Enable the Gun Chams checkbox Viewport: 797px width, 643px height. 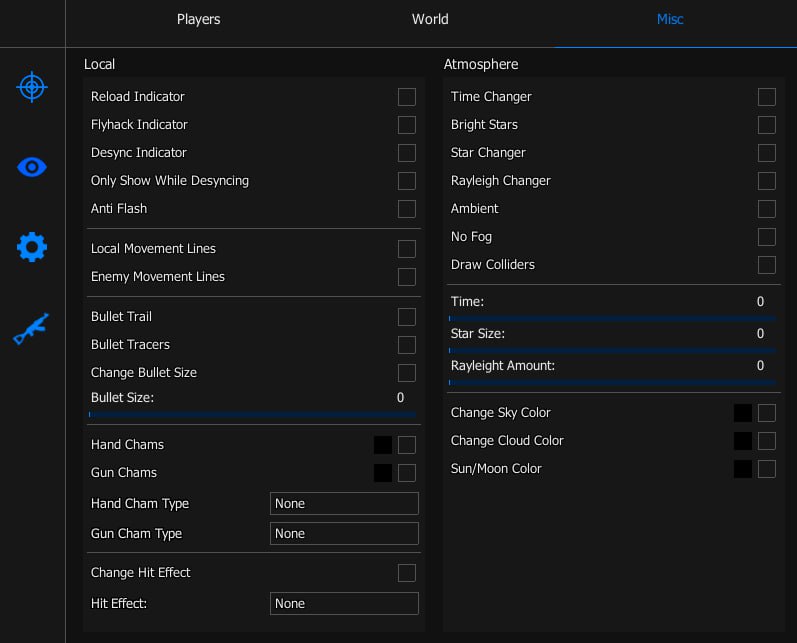click(x=407, y=473)
